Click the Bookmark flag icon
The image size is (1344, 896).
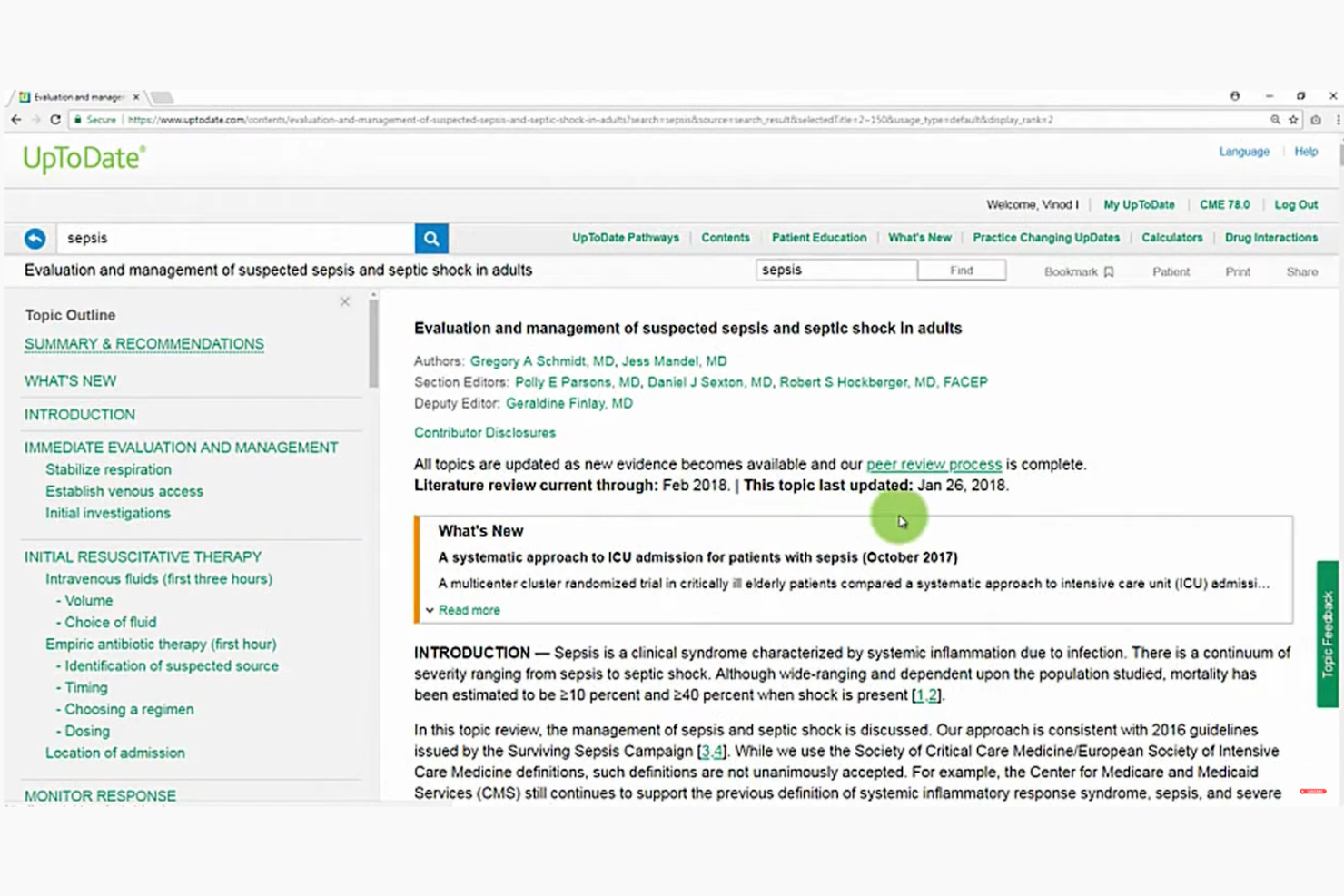pyautogui.click(x=1109, y=271)
